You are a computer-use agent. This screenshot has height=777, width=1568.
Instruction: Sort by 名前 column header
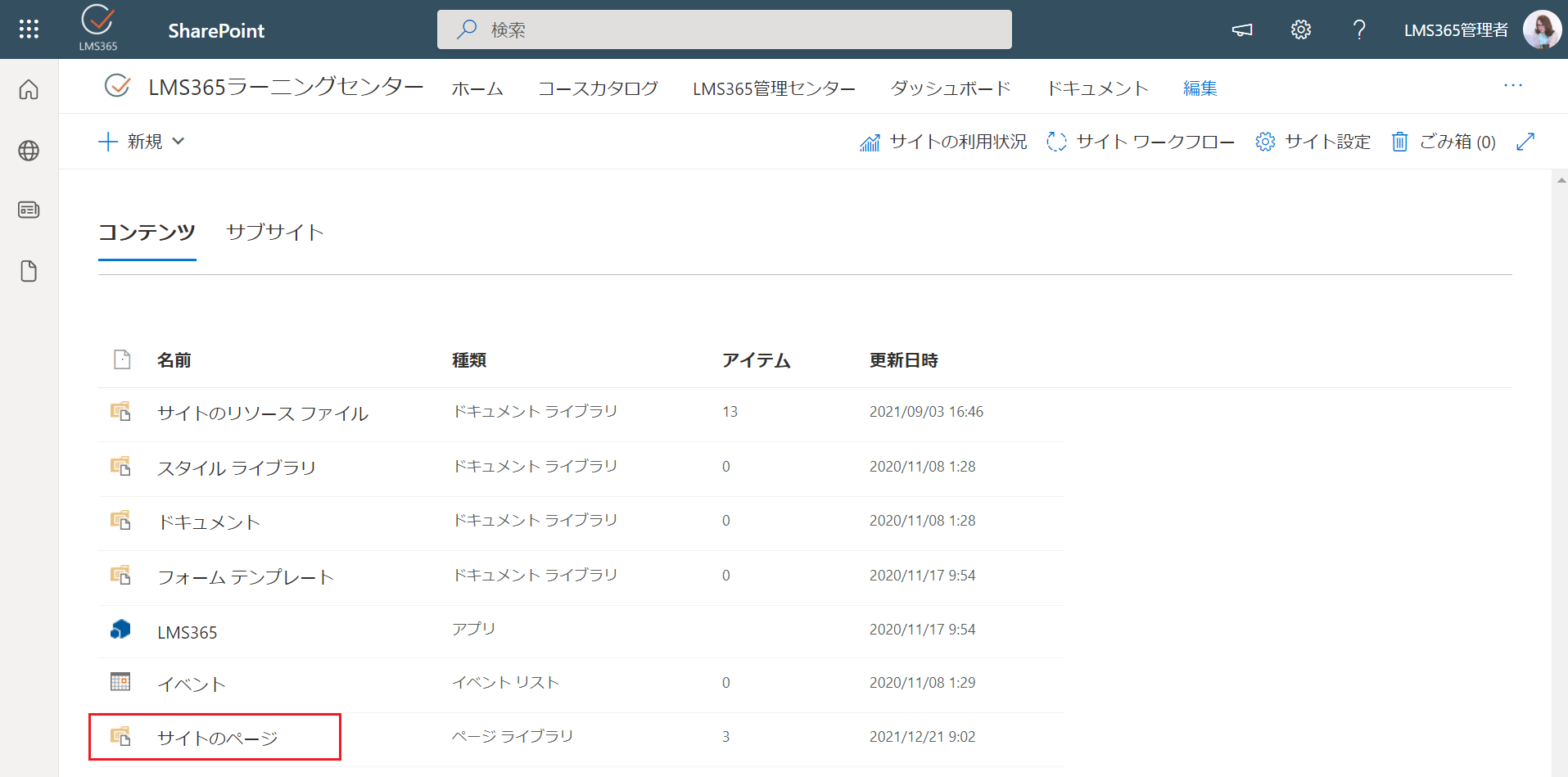[x=174, y=360]
